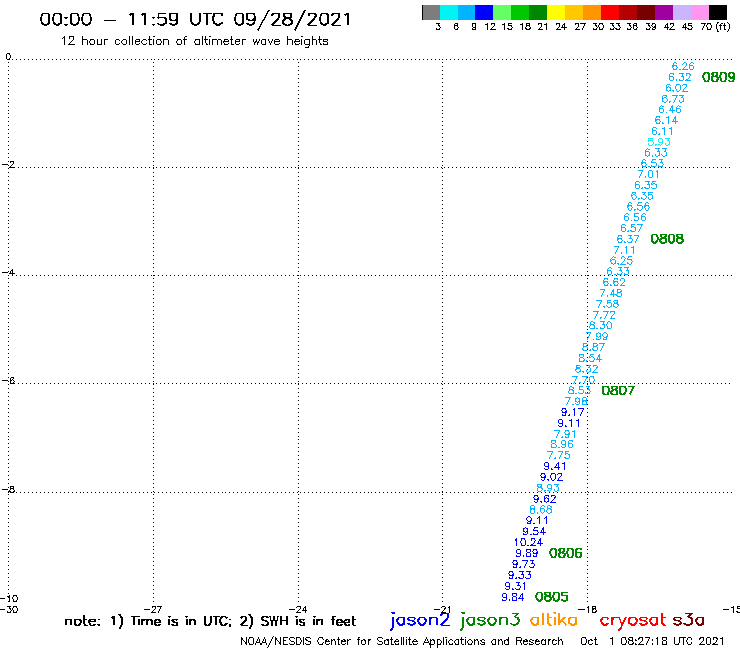Click the wave height value 8.66

coord(541,509)
